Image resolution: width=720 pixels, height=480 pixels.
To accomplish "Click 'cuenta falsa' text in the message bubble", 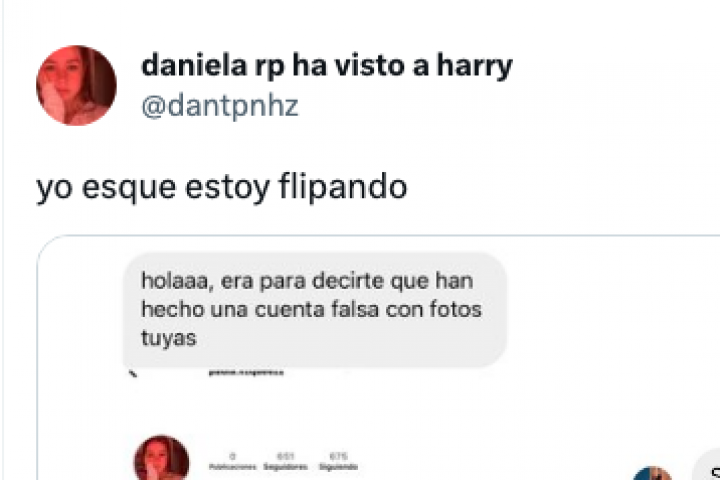I will 316,309.
